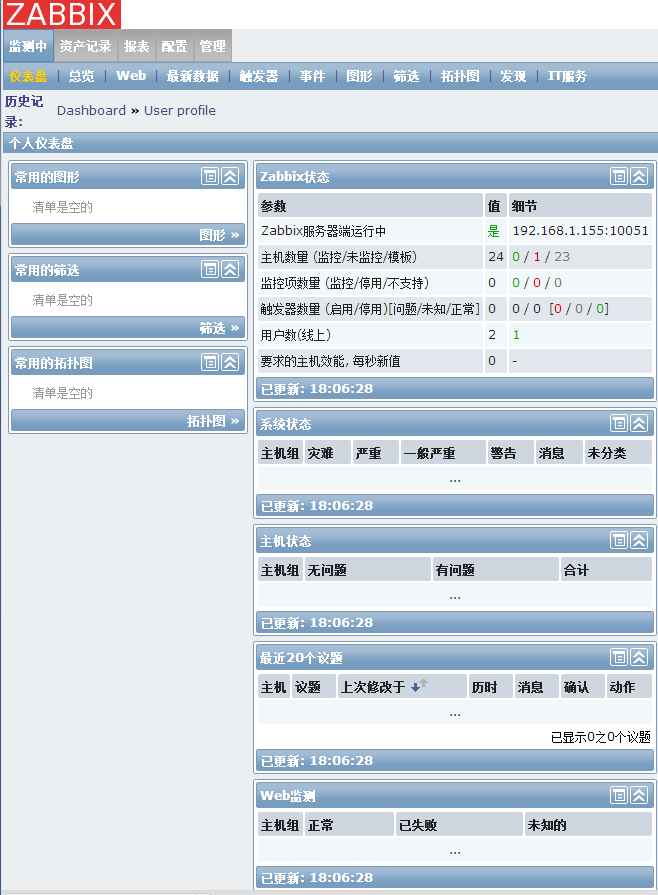Open menu icon of 常用的图形 widget

[x=210, y=176]
